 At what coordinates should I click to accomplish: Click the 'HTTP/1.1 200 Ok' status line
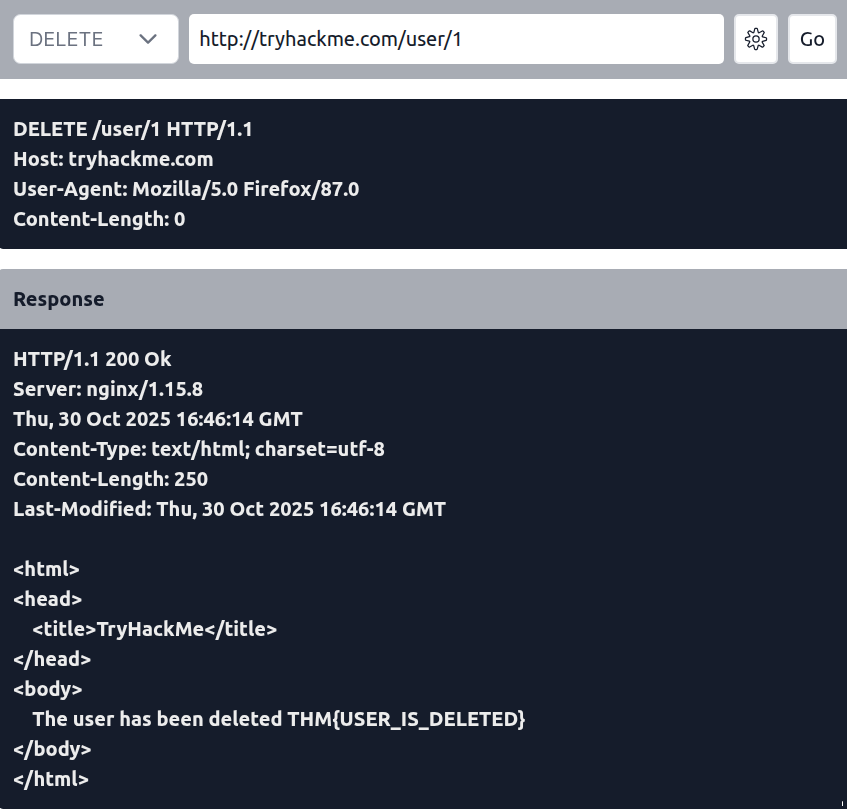click(92, 359)
